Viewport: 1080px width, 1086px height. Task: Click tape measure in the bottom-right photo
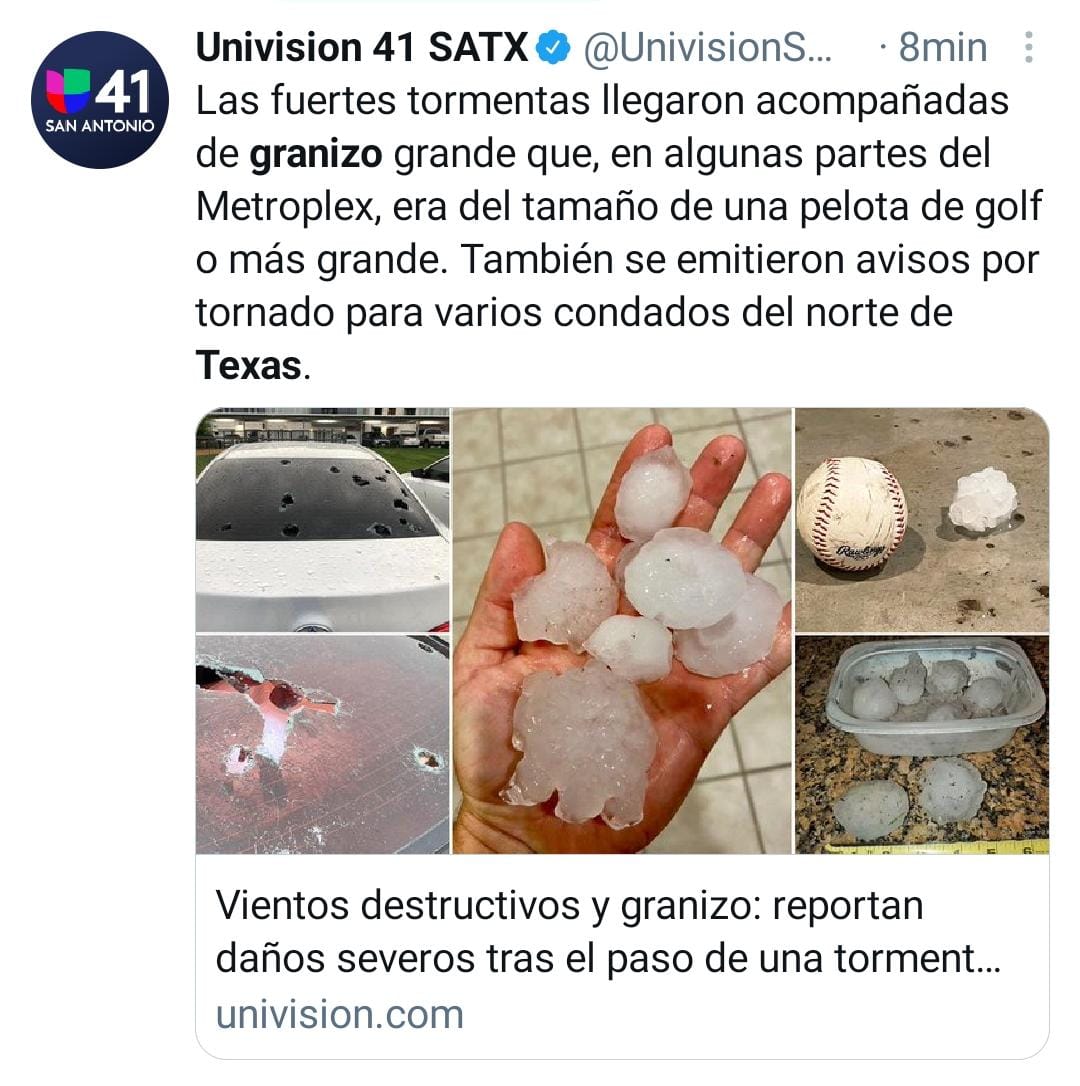[942, 848]
